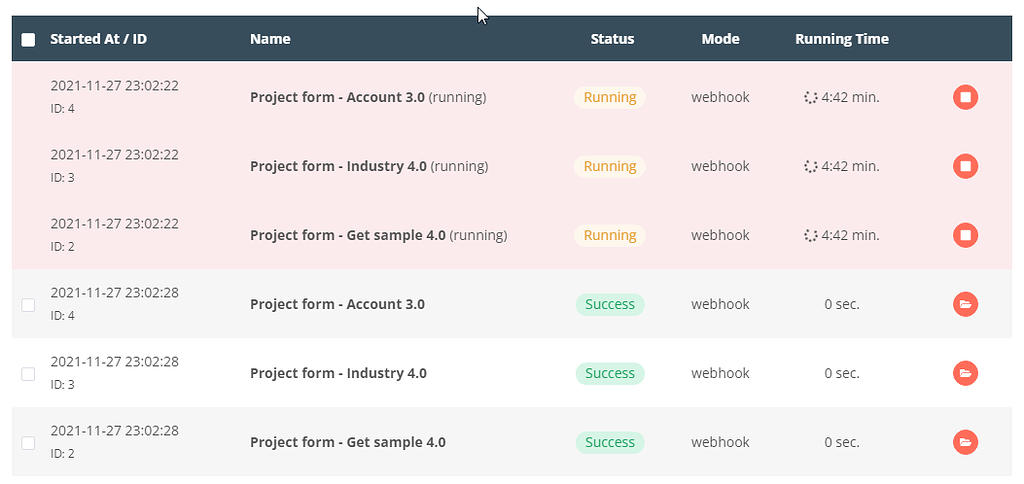Click the "Running Time" column header
Screen dimensions: 1024x484
point(841,39)
